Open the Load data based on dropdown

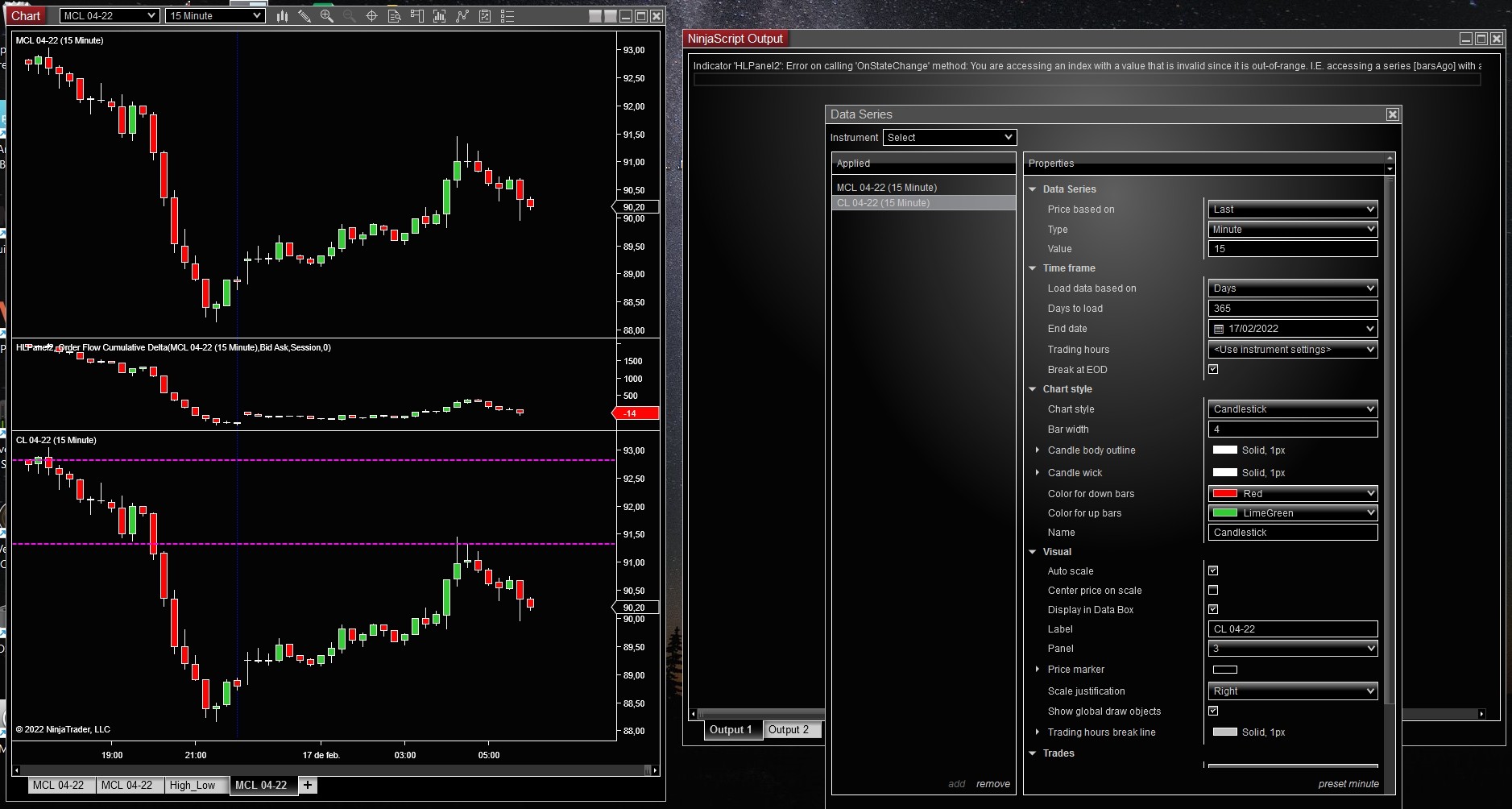click(x=1293, y=288)
